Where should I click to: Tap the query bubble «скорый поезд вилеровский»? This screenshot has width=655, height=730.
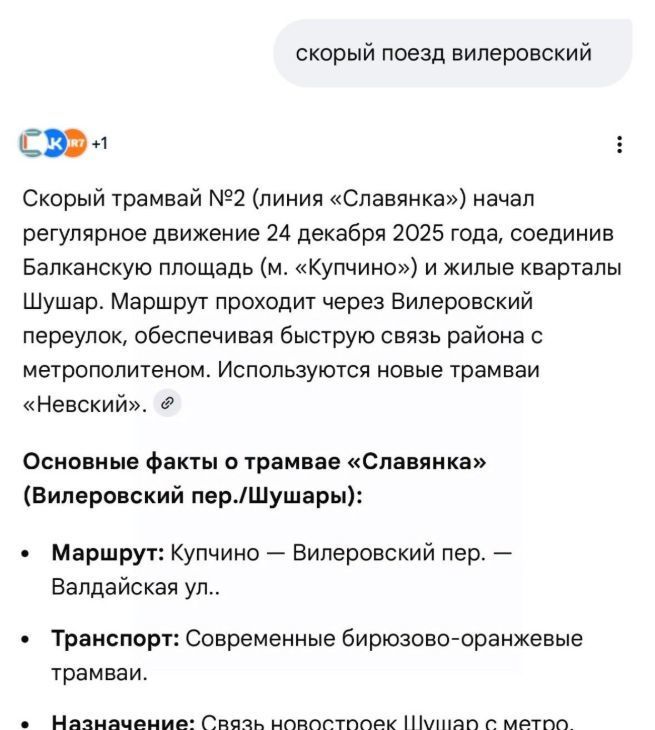tap(452, 53)
